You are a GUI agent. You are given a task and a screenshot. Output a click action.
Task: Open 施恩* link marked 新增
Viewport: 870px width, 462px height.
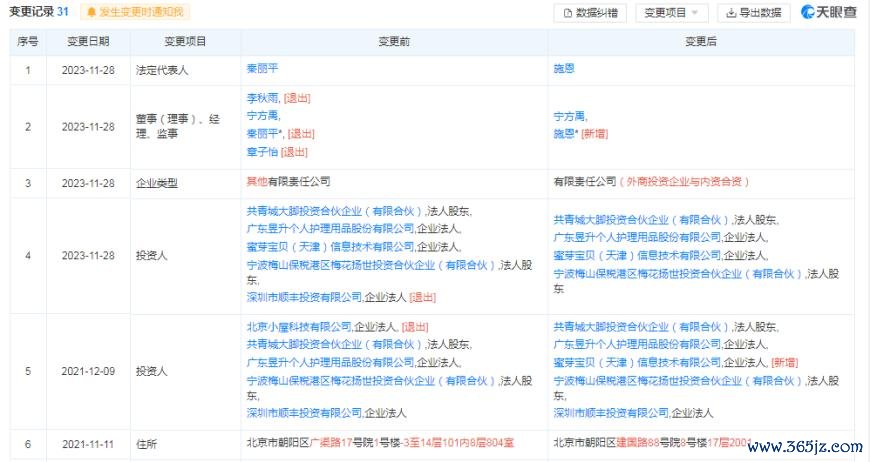click(565, 134)
